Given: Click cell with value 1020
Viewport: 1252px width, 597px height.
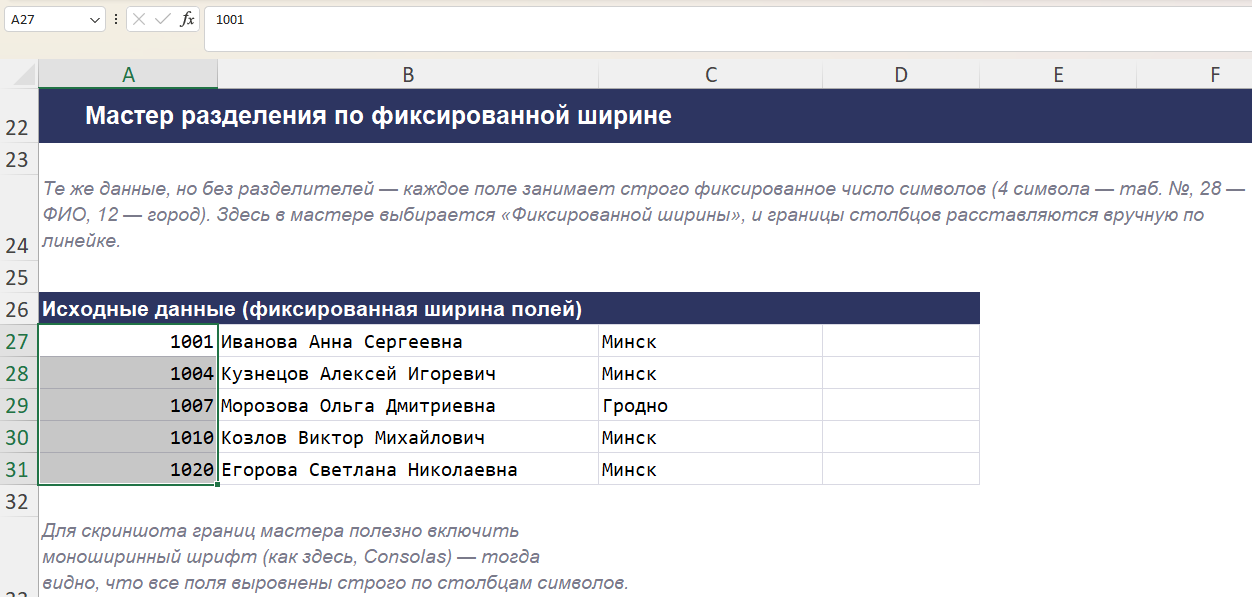Looking at the screenshot, I should point(128,469).
